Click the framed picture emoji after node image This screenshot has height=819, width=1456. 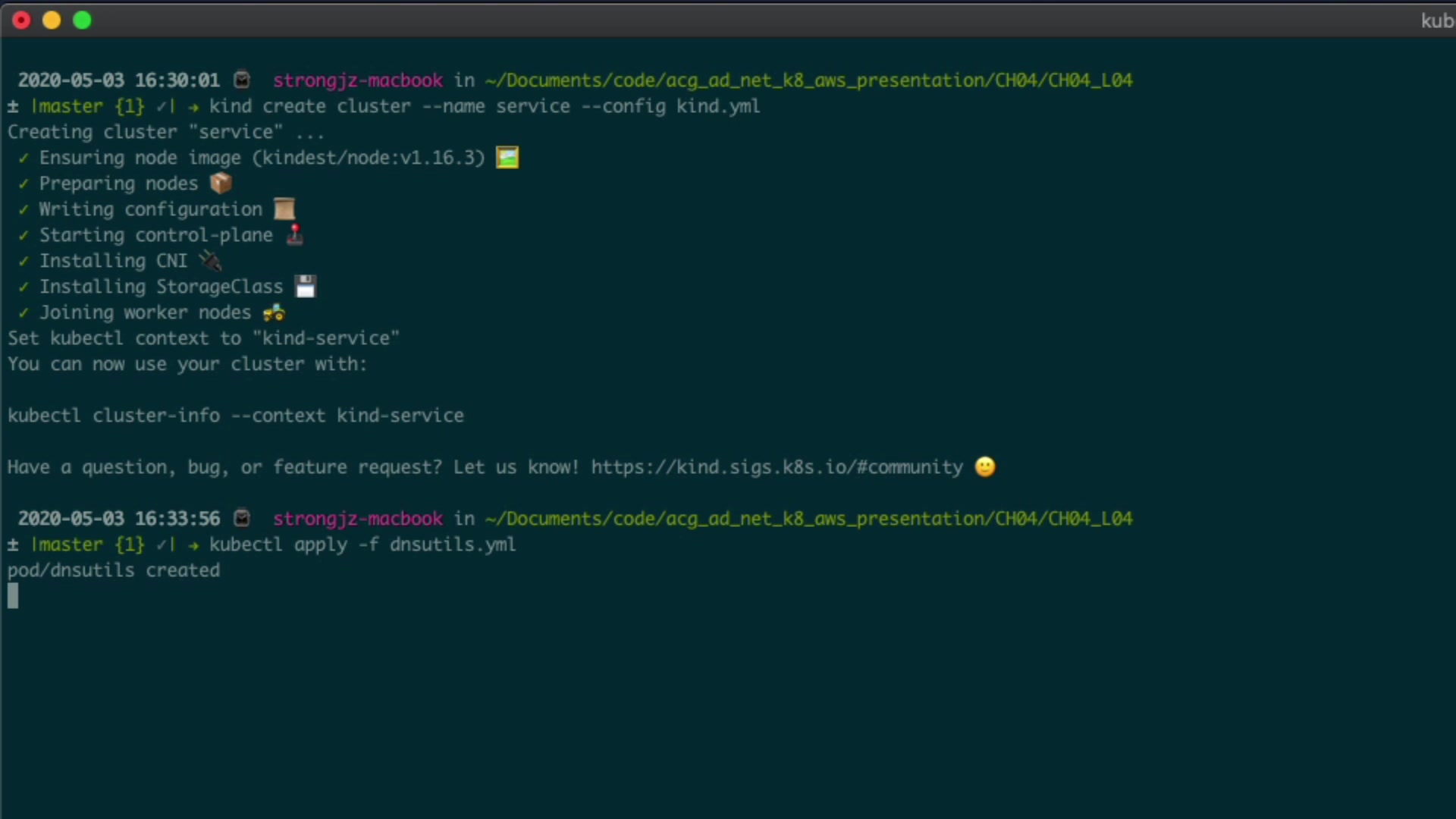[x=507, y=158]
